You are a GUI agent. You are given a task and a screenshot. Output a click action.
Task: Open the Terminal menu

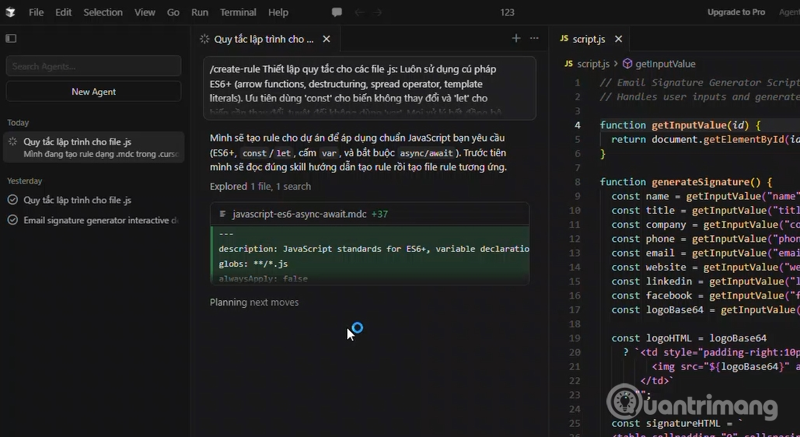coord(237,12)
